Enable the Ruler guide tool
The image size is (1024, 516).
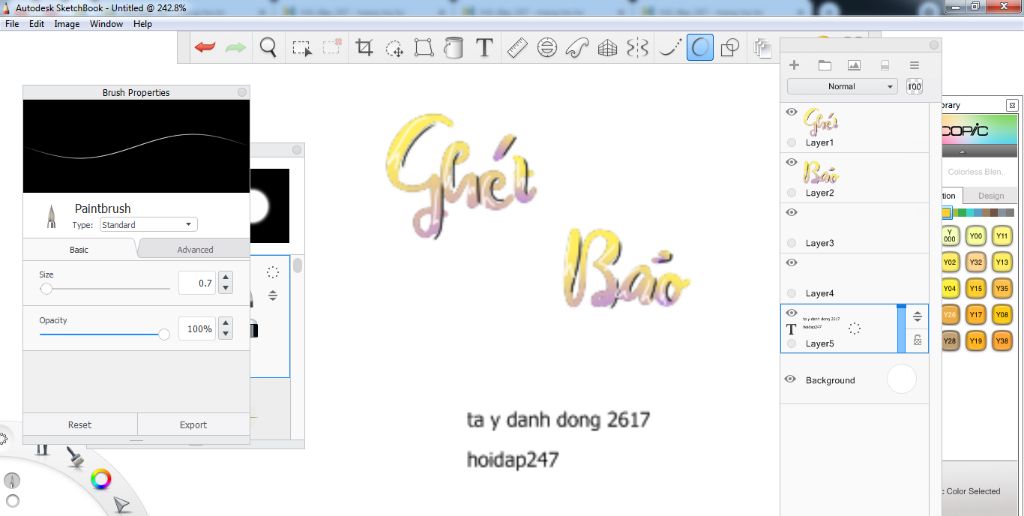517,48
